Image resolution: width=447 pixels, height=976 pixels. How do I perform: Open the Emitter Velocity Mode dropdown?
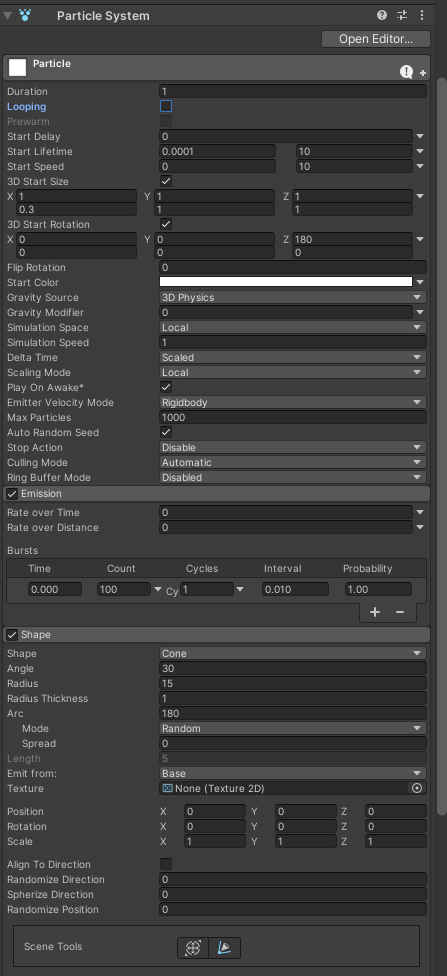pyautogui.click(x=293, y=402)
